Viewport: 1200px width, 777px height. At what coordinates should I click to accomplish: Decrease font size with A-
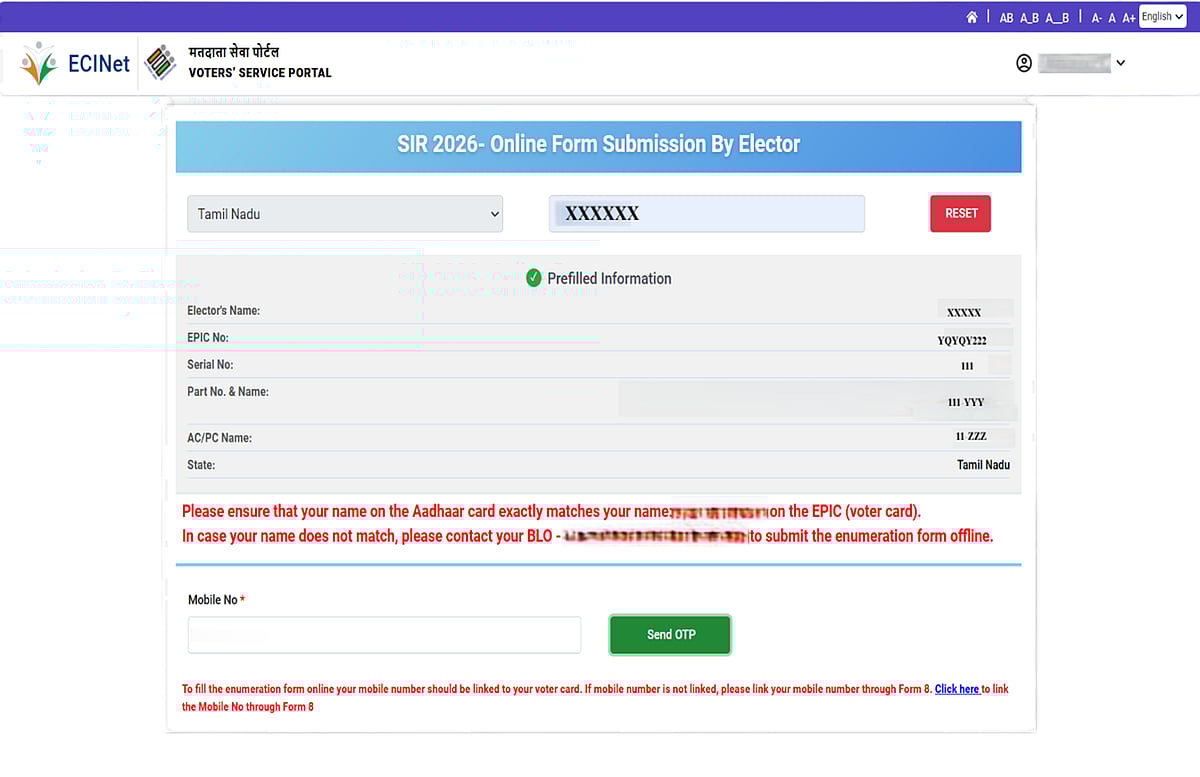(1096, 18)
